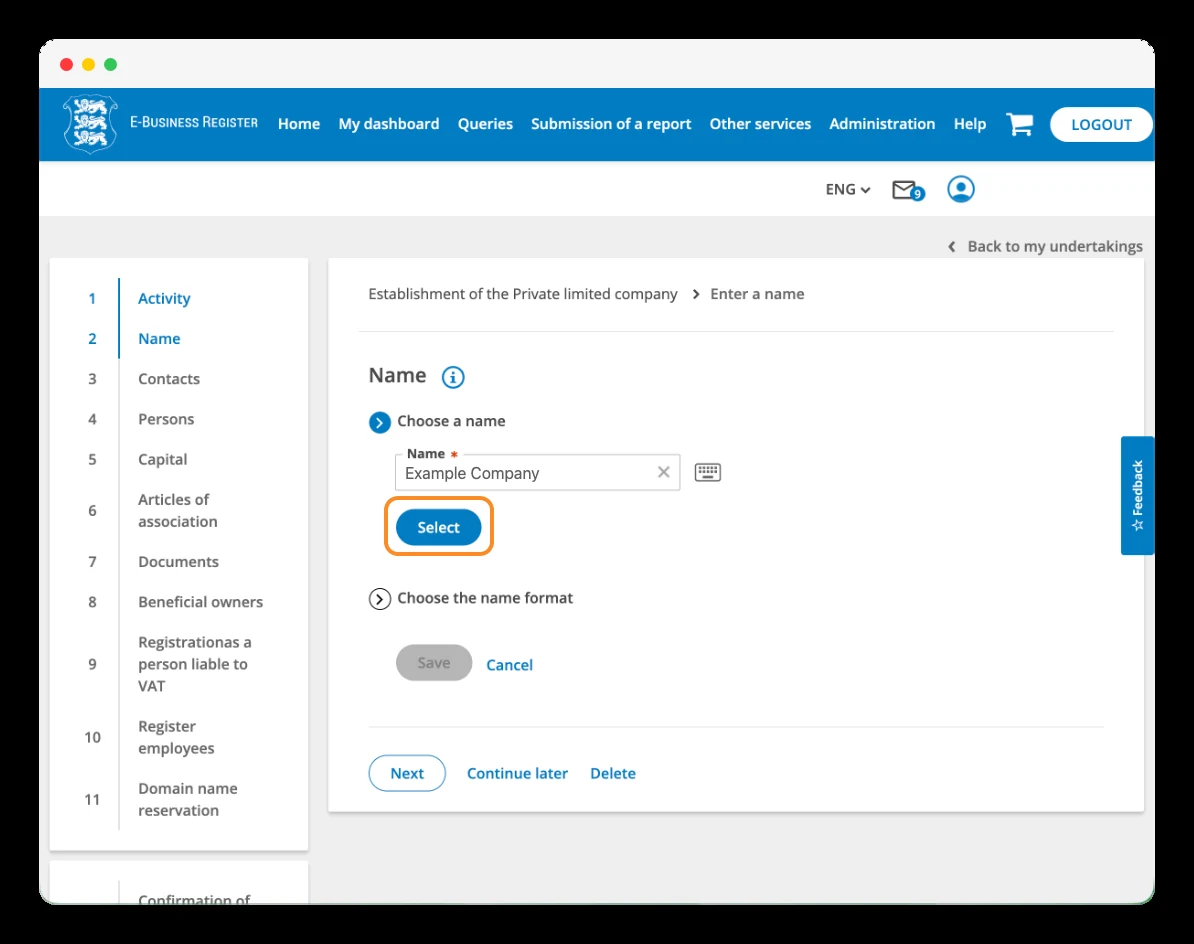Open the Queries menu
Screen dimensions: 1194x944
point(485,124)
